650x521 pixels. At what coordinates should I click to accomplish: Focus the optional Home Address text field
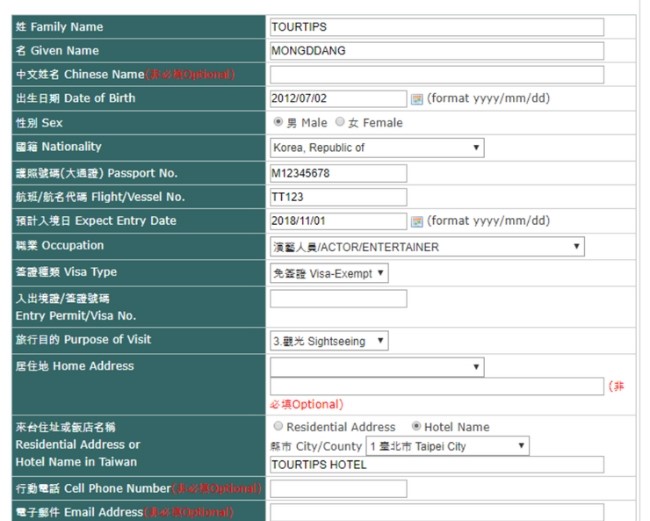coord(437,386)
